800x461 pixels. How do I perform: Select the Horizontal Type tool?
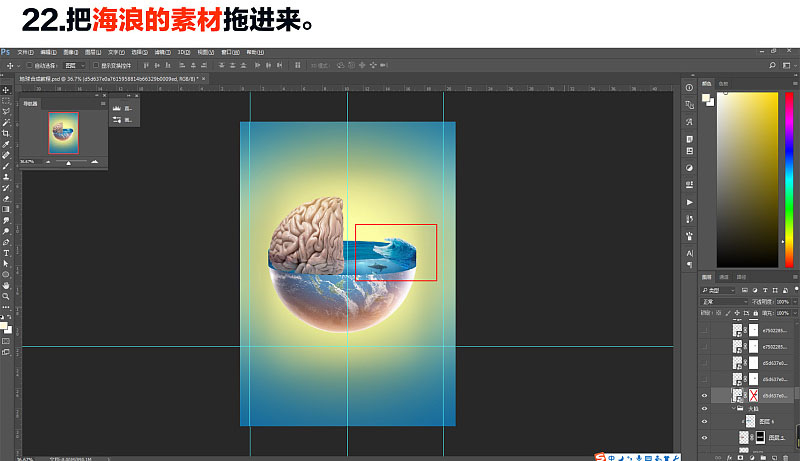click(x=6, y=253)
